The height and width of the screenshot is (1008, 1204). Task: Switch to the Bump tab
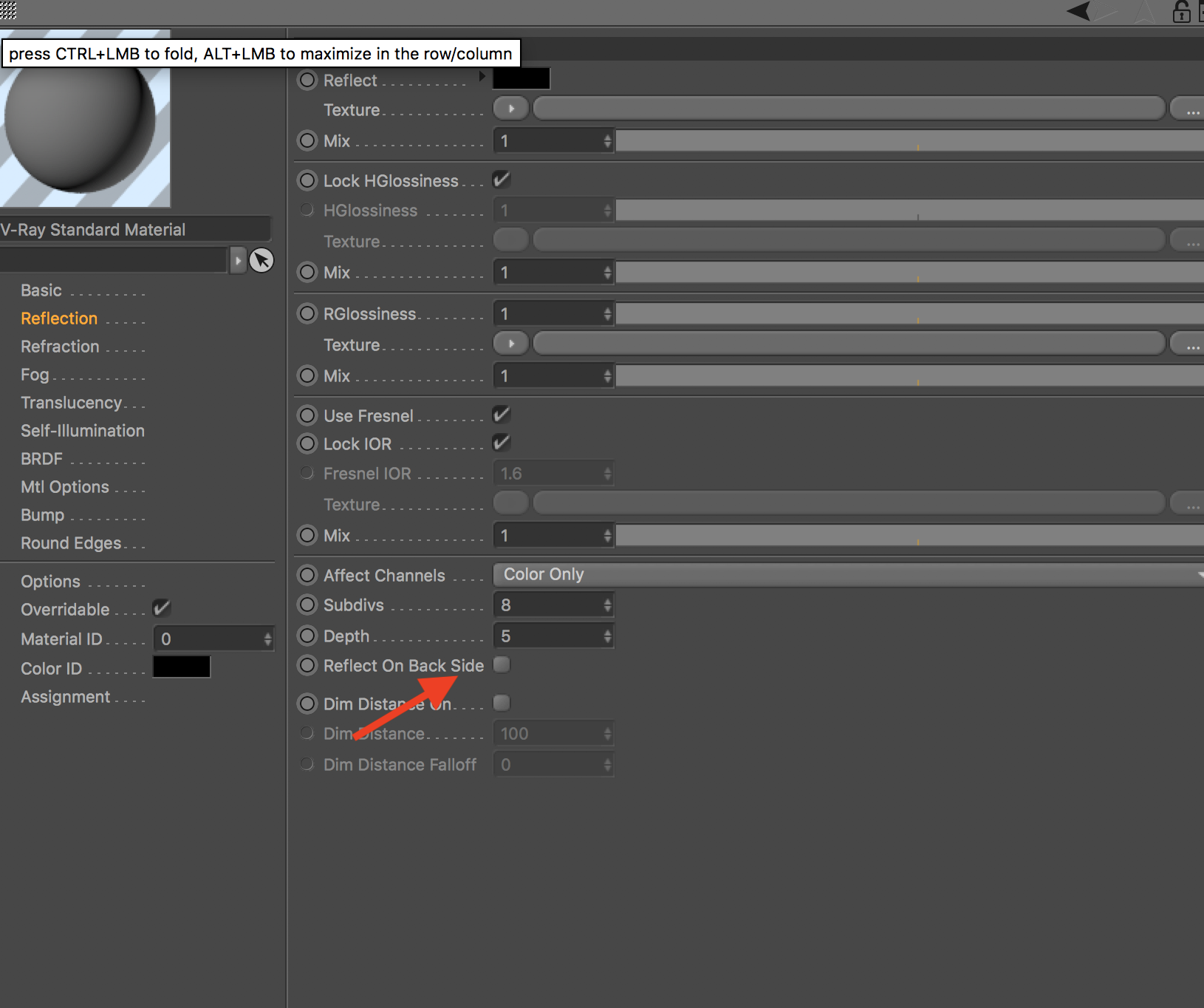coord(42,515)
